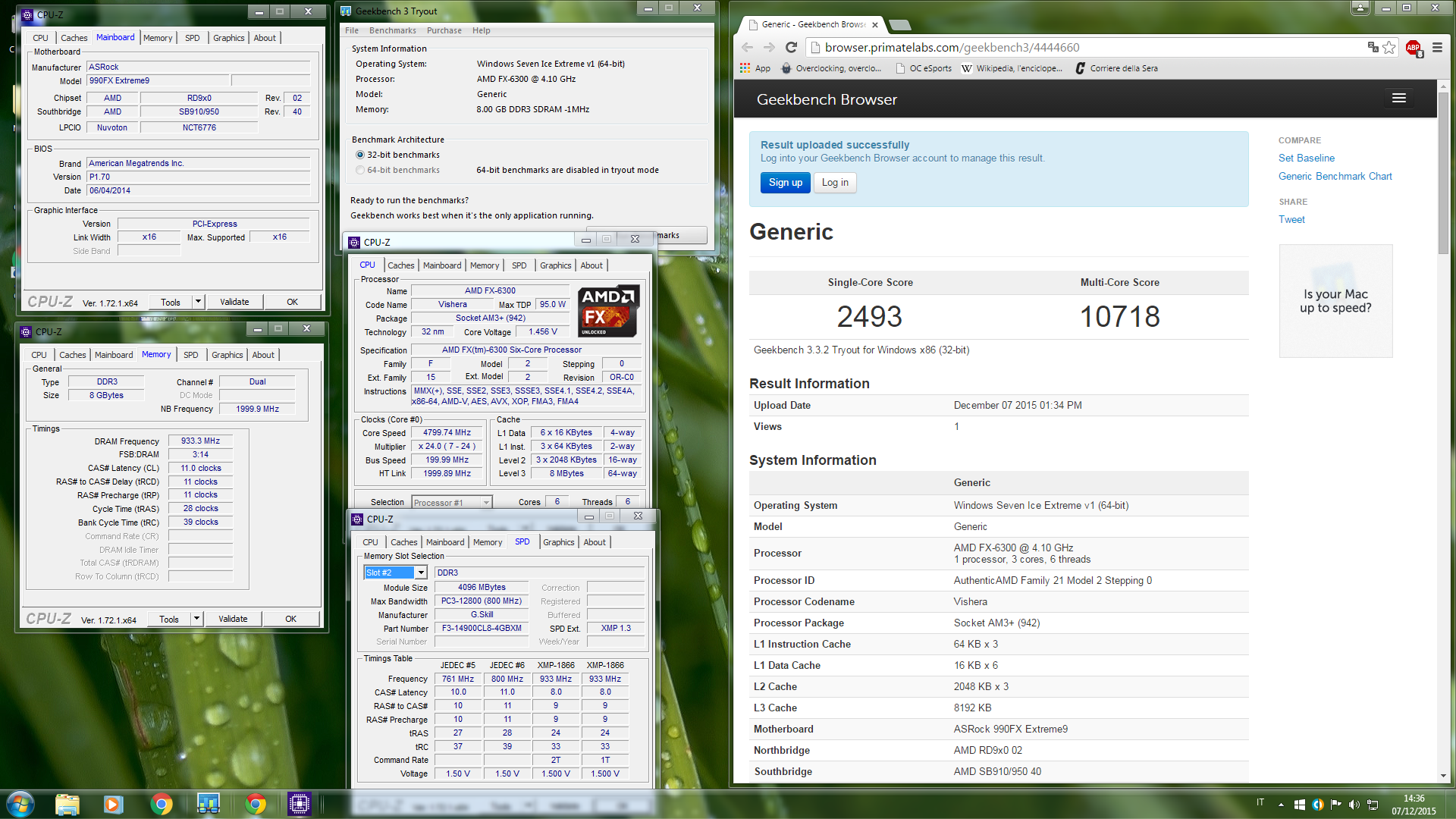Viewport: 1456px width, 819px height.
Task: Open the Generic Benchmark Chart link
Action: point(1335,176)
